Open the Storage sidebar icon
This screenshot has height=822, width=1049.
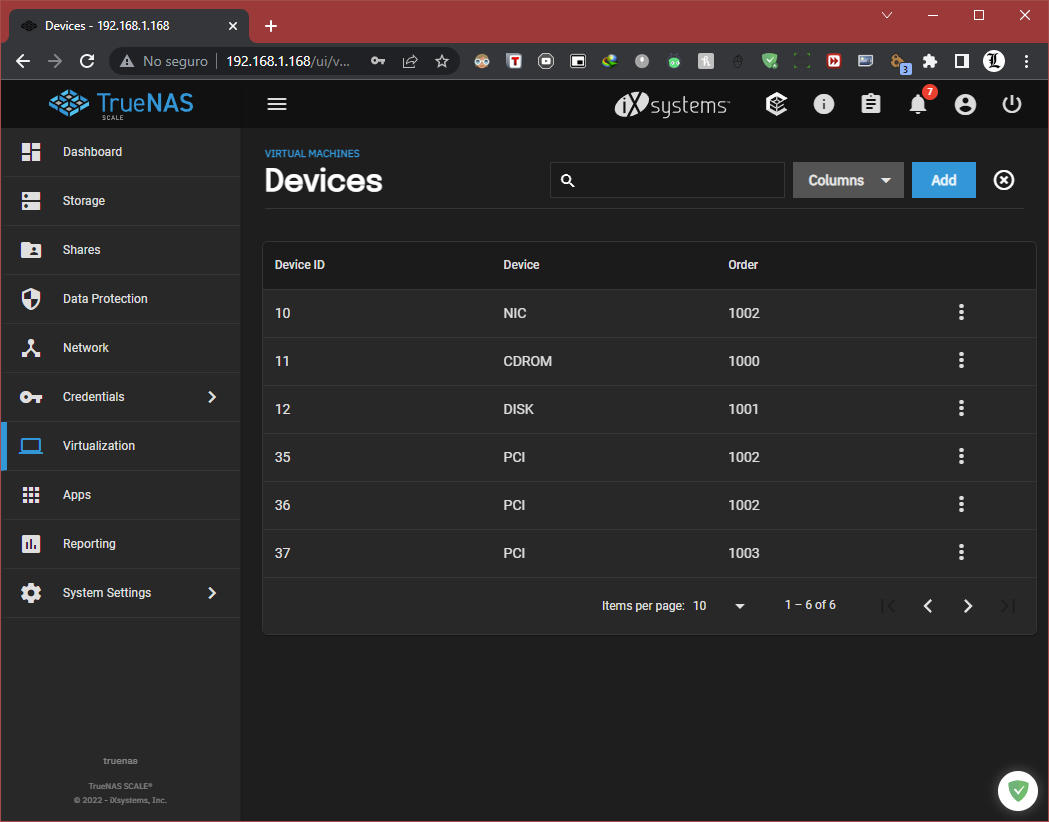31,201
